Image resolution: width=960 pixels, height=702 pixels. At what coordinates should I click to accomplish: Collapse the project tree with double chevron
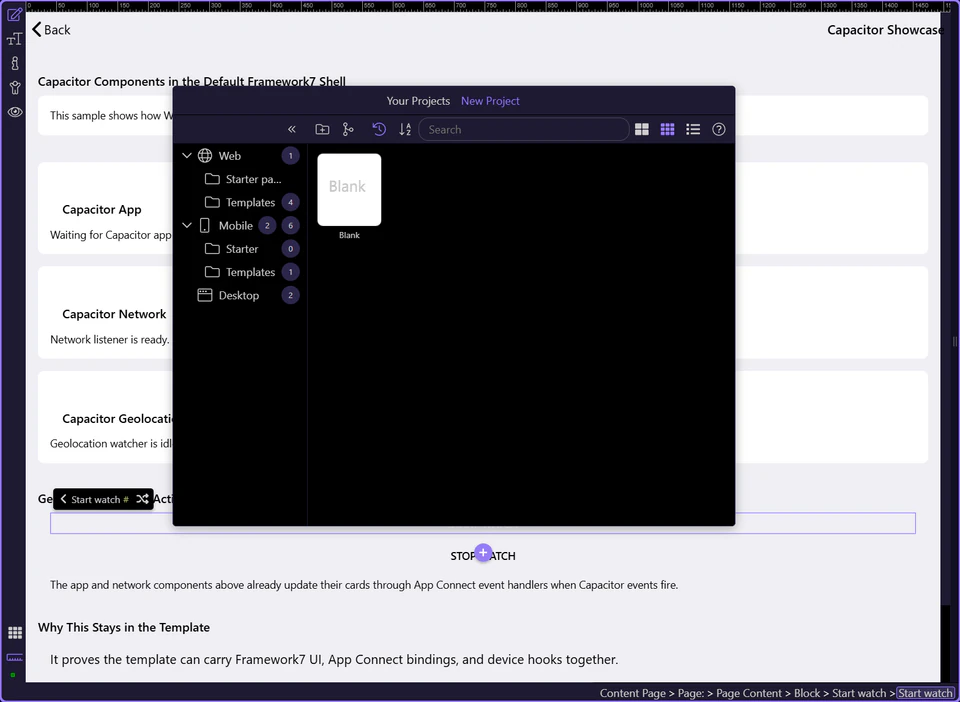(291, 129)
